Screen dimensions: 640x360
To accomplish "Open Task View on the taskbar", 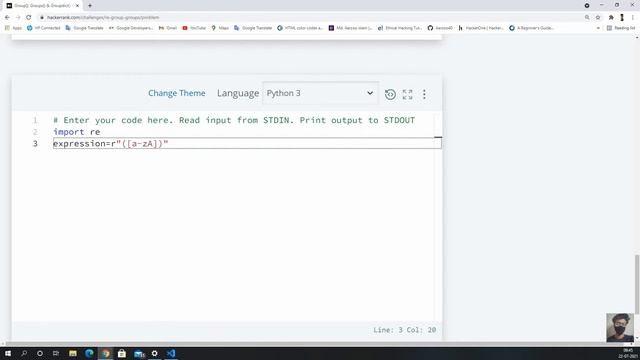I will [56, 353].
